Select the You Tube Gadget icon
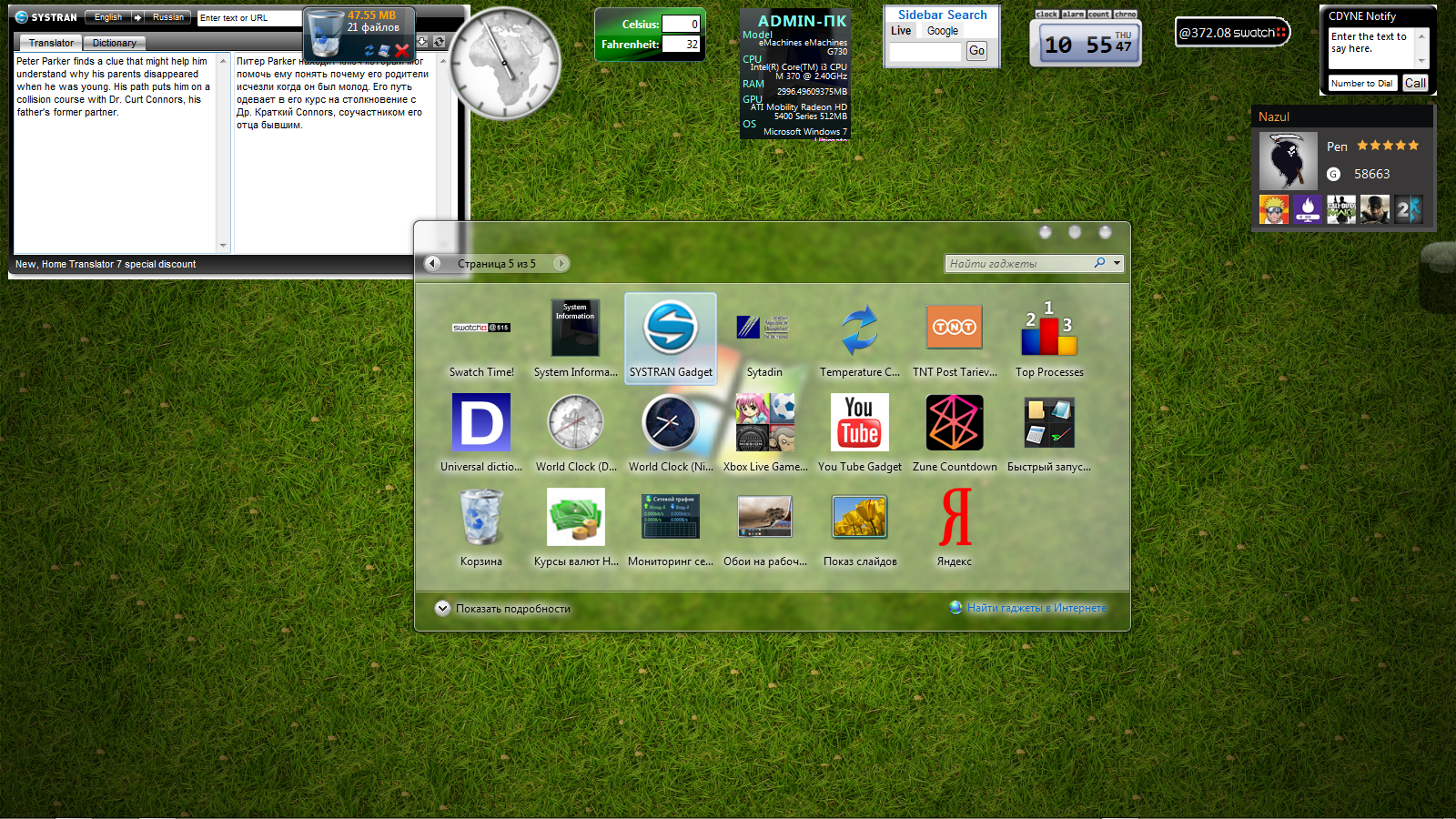This screenshot has height=819, width=1456. 859,422
